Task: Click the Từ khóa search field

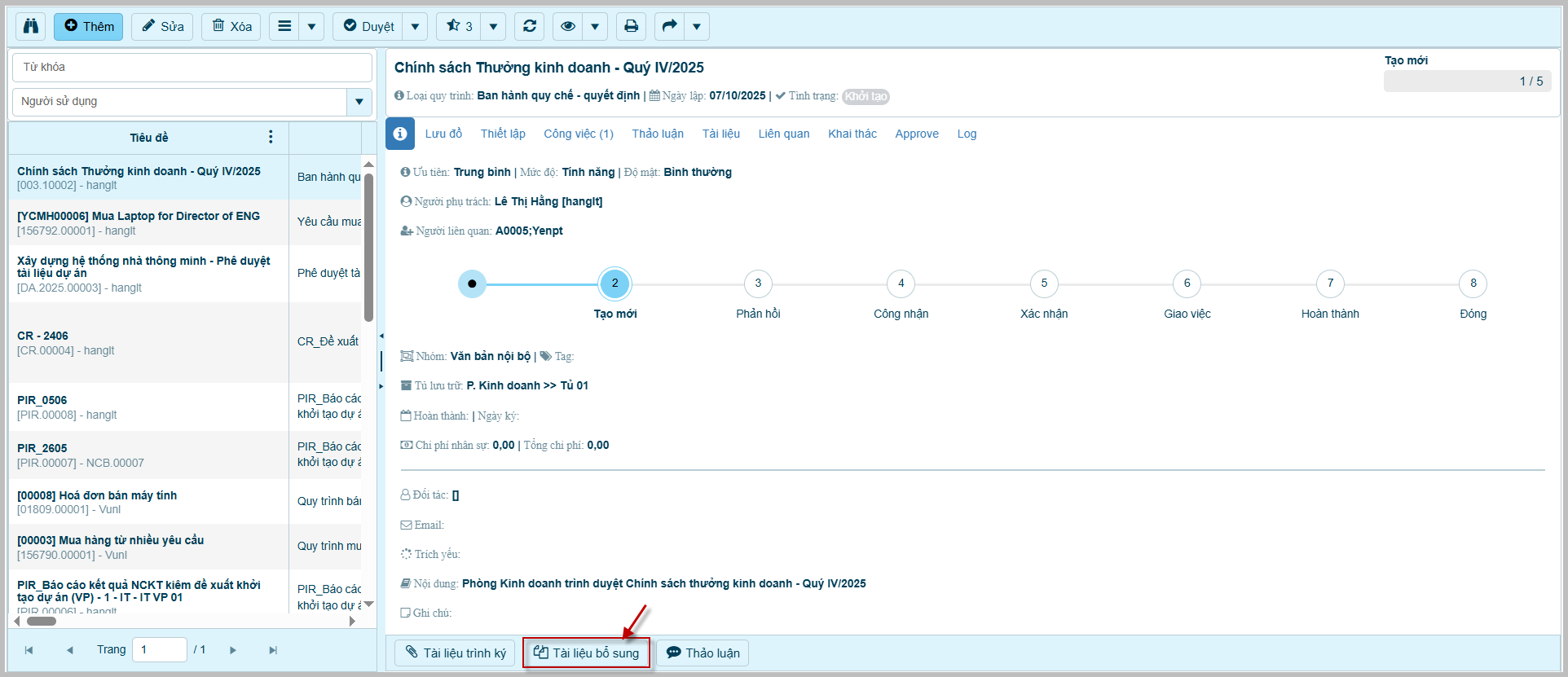Action: tap(192, 67)
